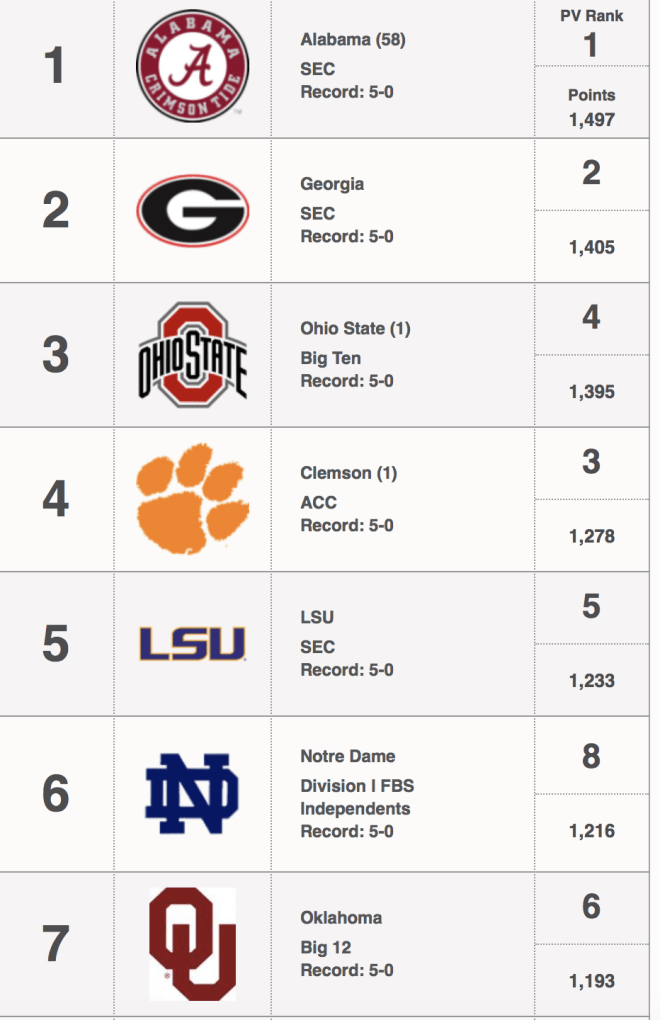Click the Division I FBS Independents text
This screenshot has height=1020, width=660.
[x=356, y=797]
